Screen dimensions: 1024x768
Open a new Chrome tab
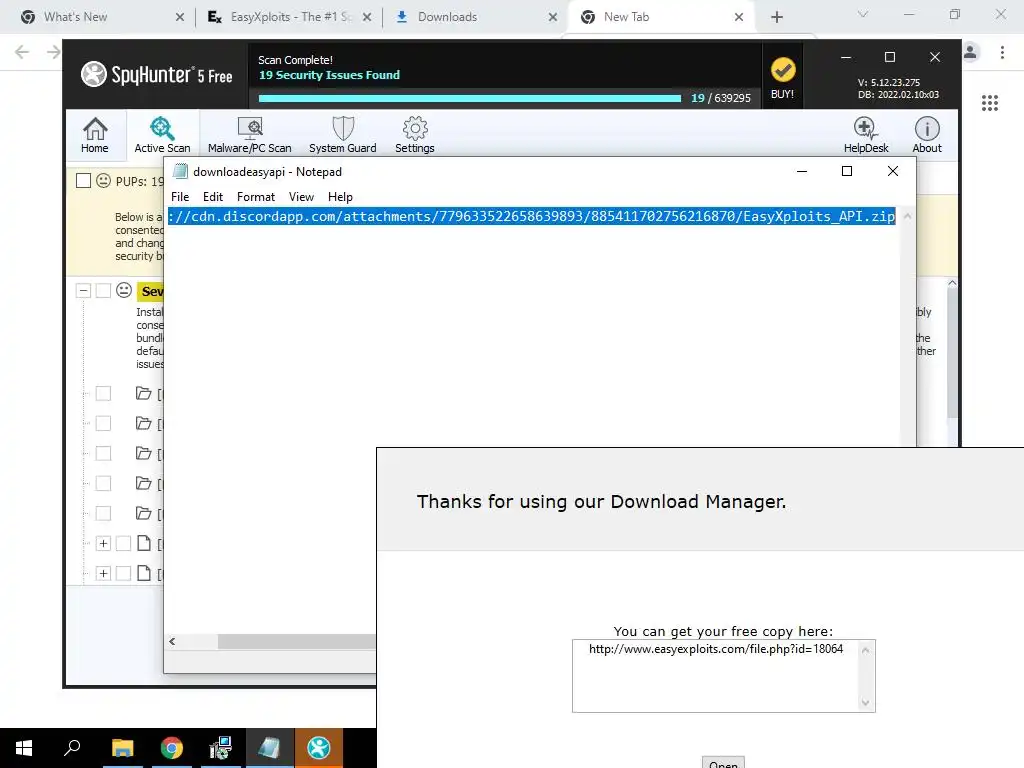click(x=776, y=17)
